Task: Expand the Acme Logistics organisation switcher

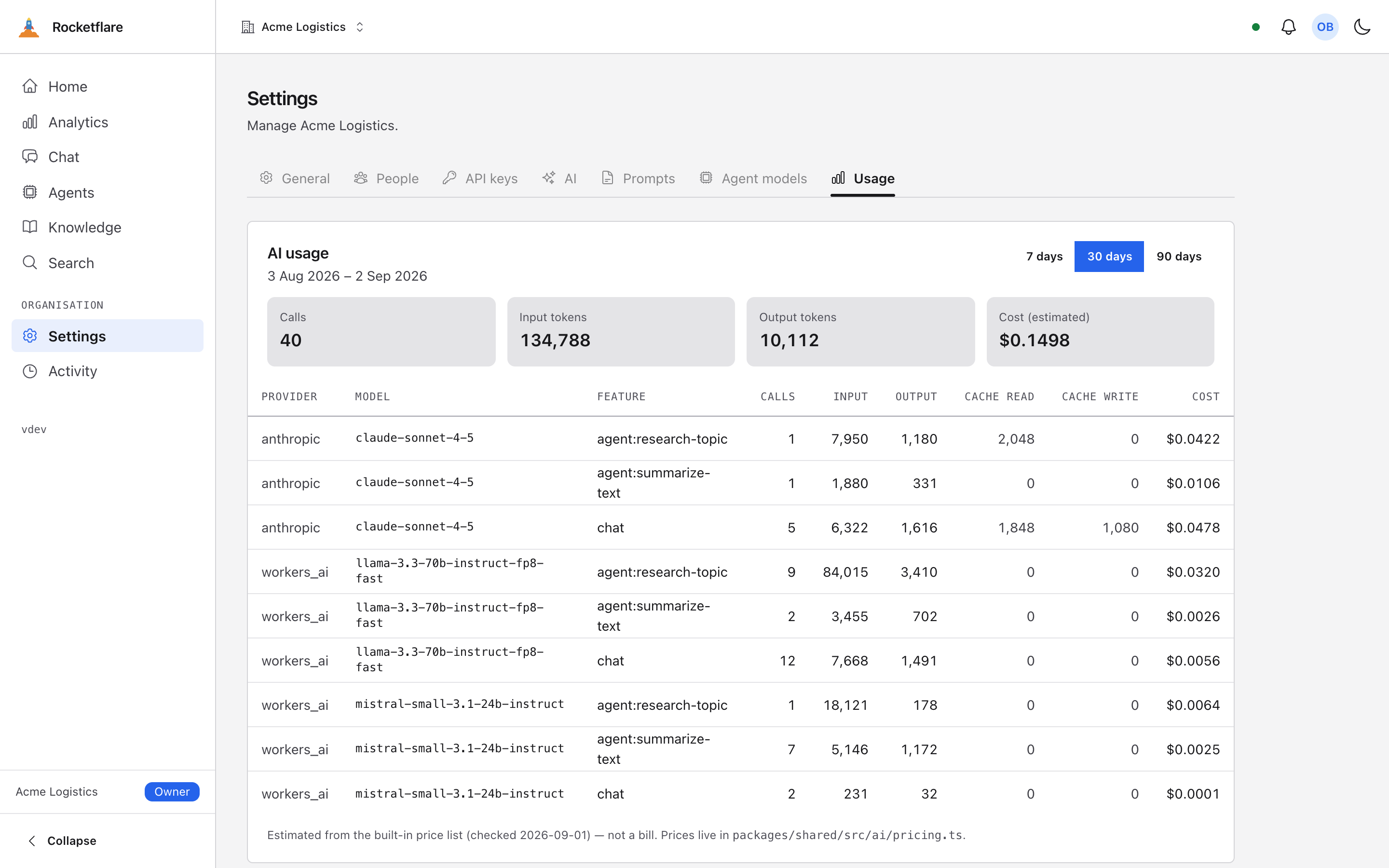Action: 303,27
